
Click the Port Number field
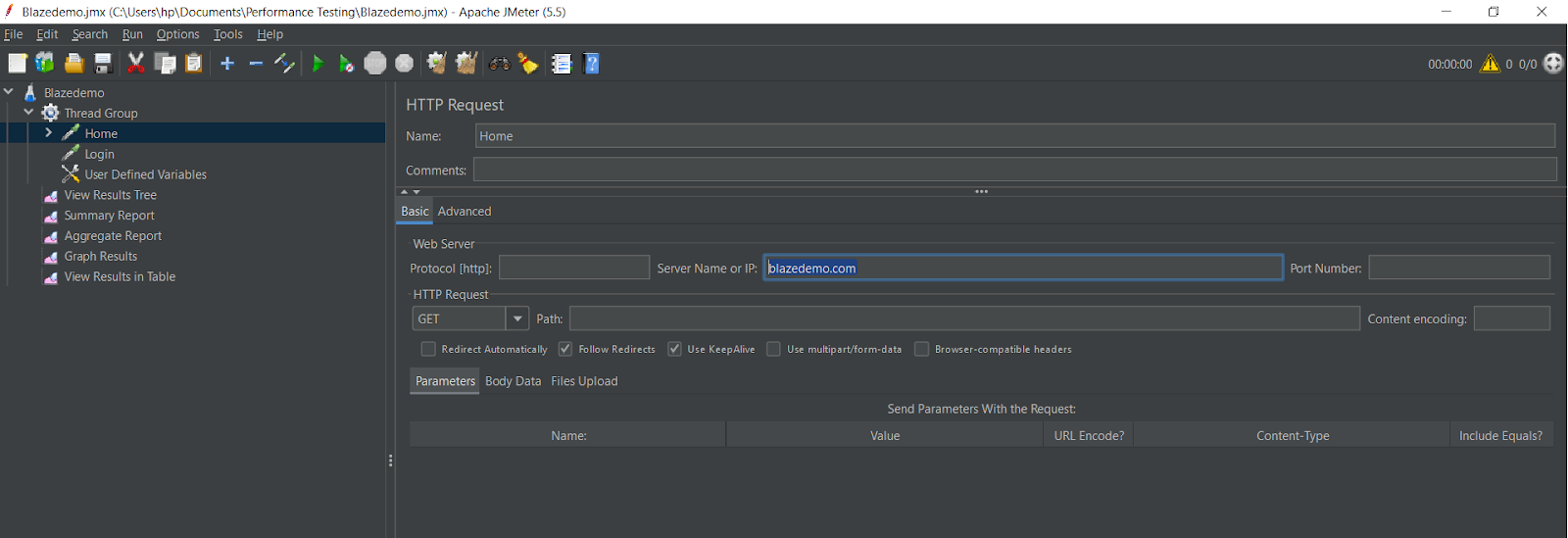tap(1459, 268)
